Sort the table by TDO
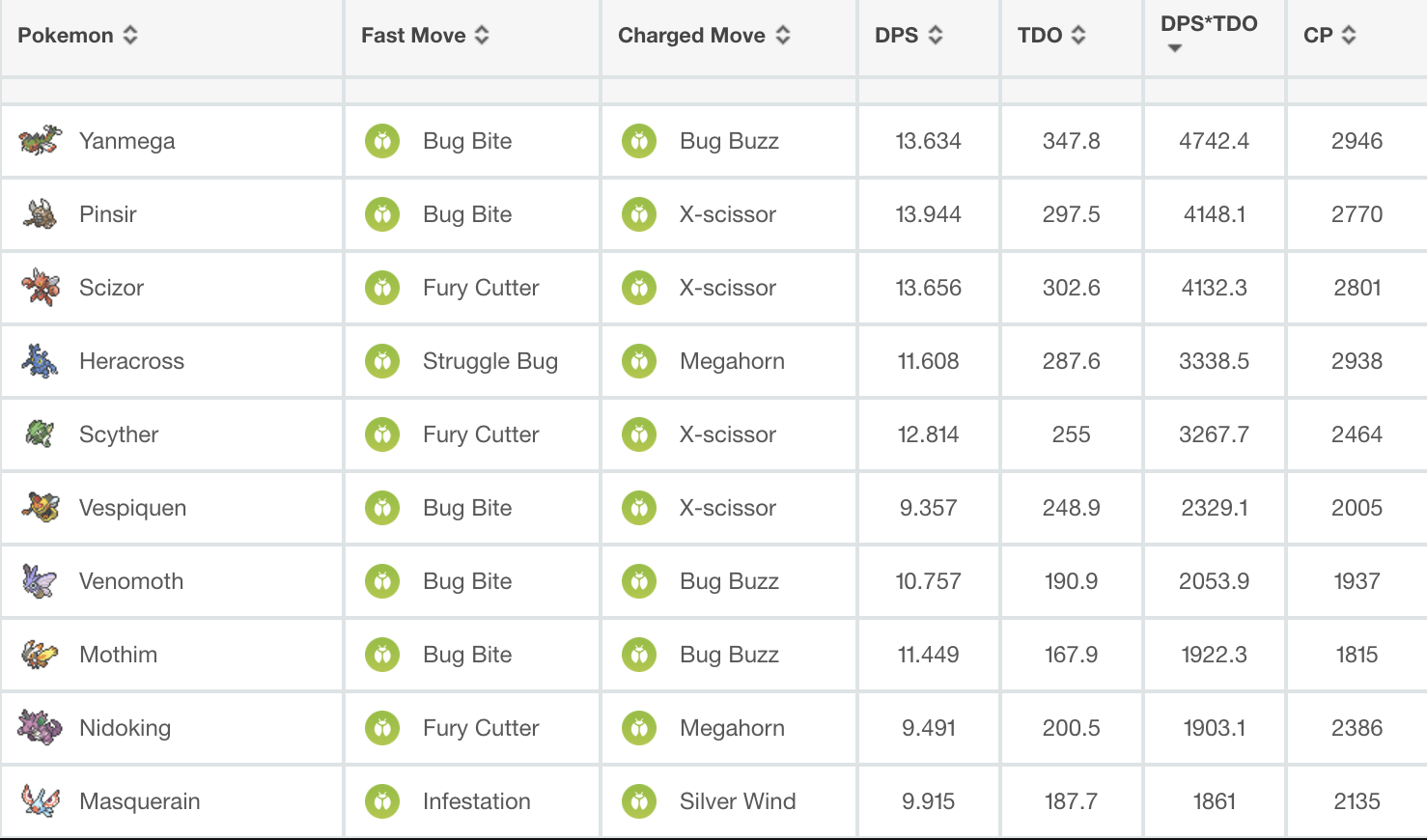1427x840 pixels. coord(1051,36)
